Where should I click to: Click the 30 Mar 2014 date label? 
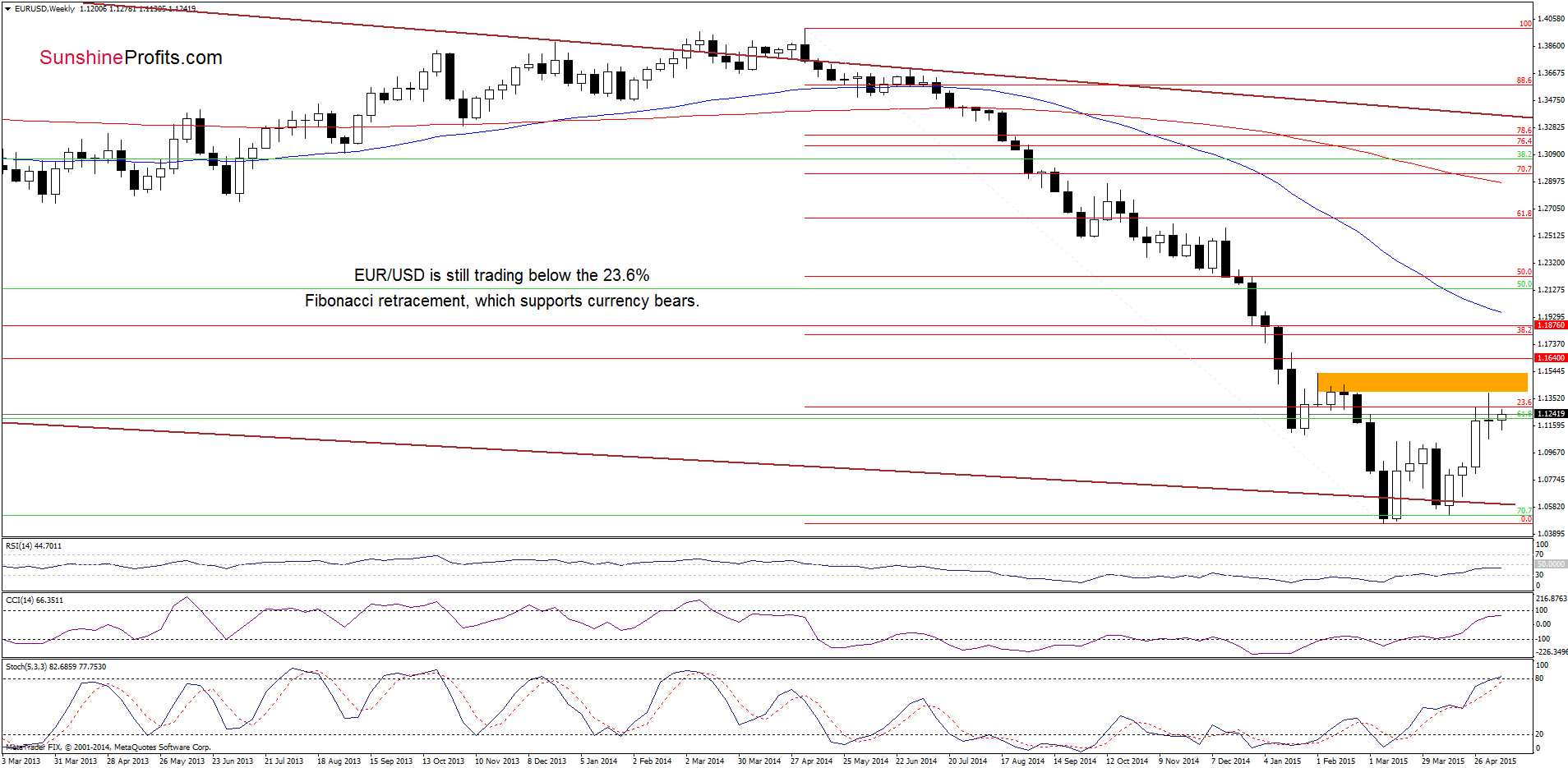(x=759, y=761)
